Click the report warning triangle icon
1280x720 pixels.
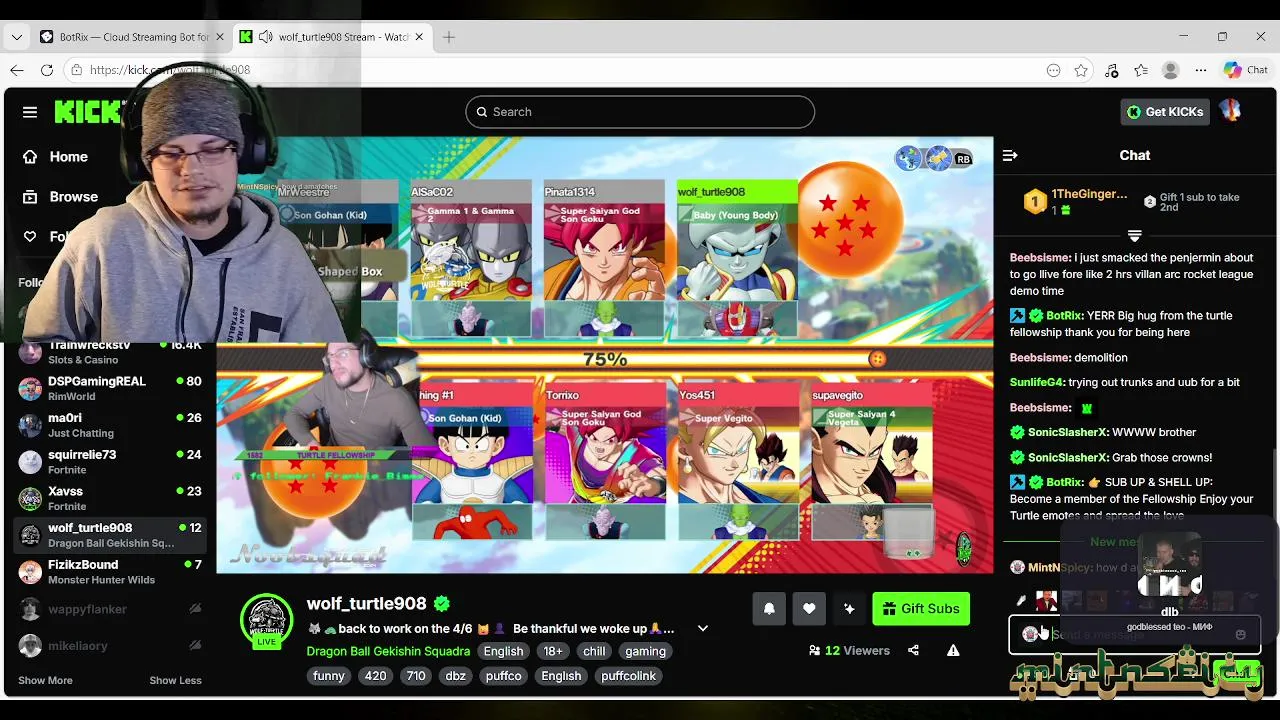coord(953,650)
